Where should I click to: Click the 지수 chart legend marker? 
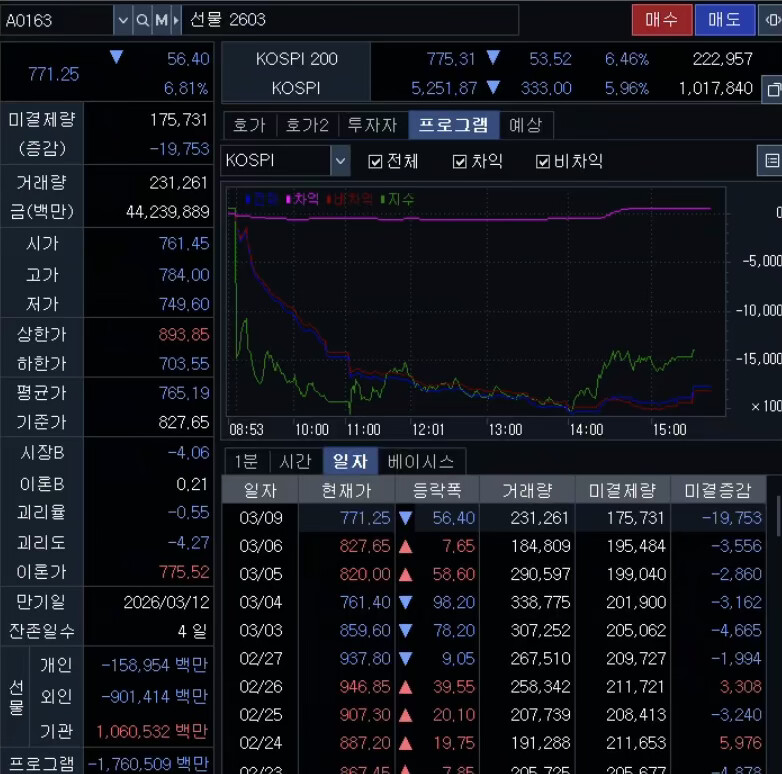pos(383,199)
